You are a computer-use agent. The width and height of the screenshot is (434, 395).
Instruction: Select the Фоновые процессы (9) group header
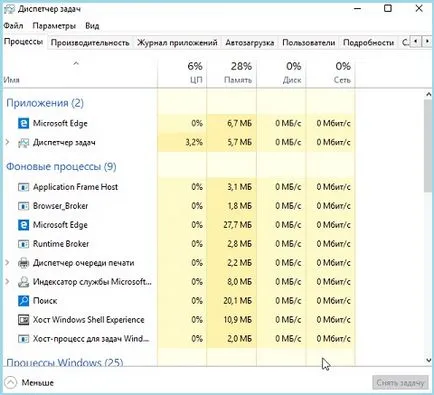61,166
